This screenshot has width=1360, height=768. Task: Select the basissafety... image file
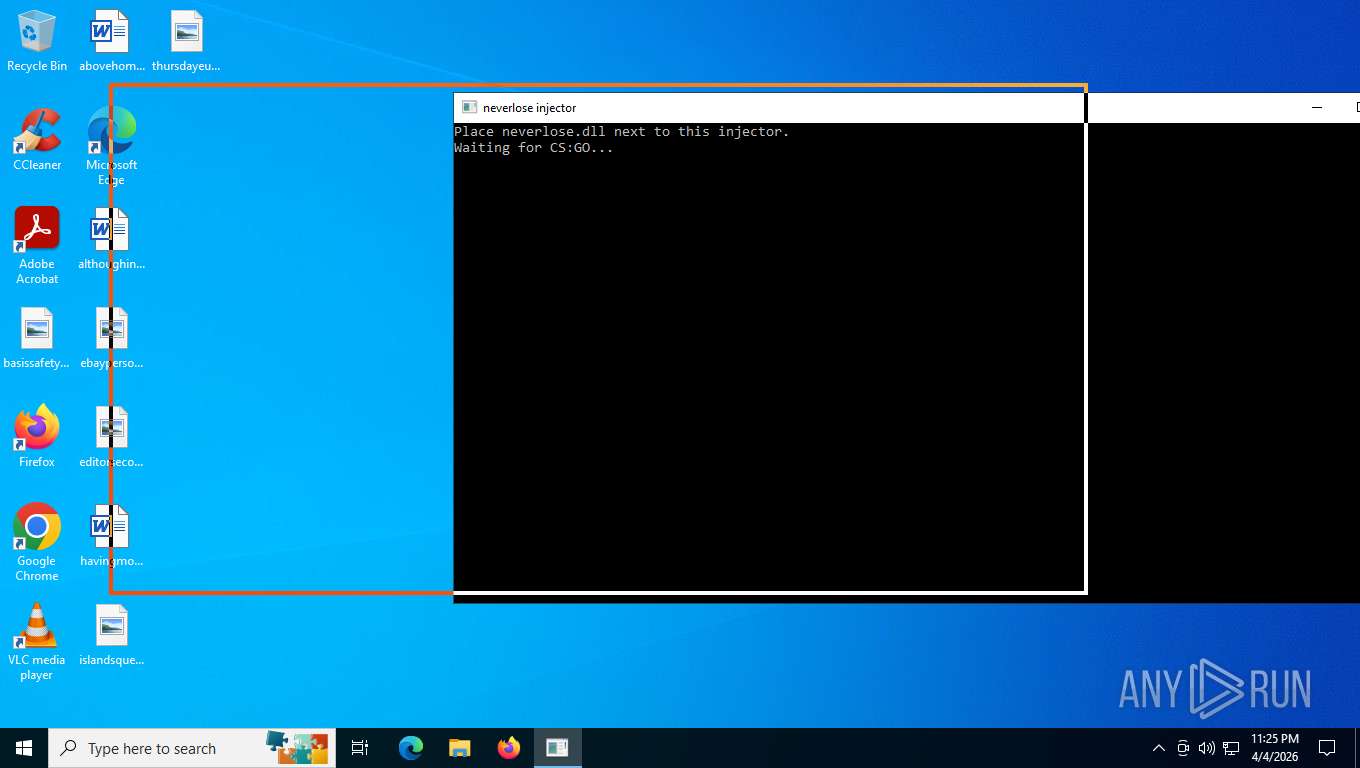tap(37, 339)
